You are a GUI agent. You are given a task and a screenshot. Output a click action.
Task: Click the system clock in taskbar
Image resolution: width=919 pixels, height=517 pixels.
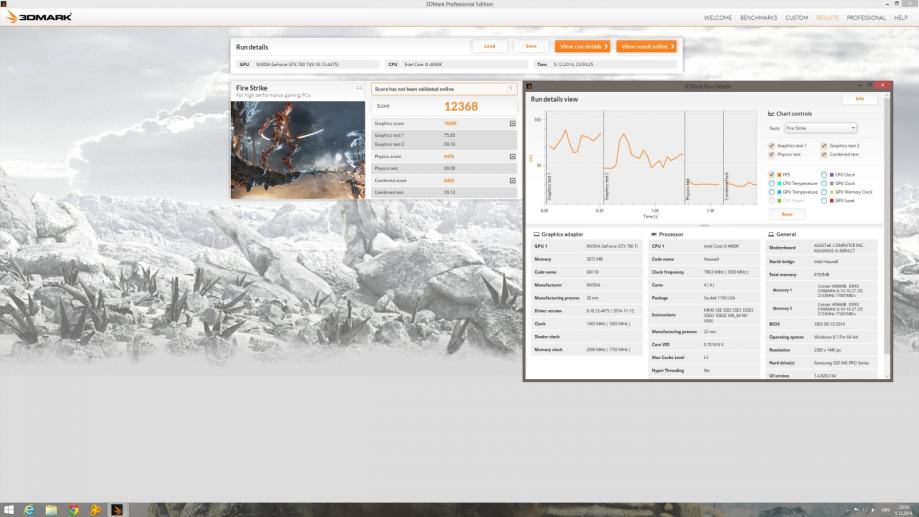click(x=903, y=510)
